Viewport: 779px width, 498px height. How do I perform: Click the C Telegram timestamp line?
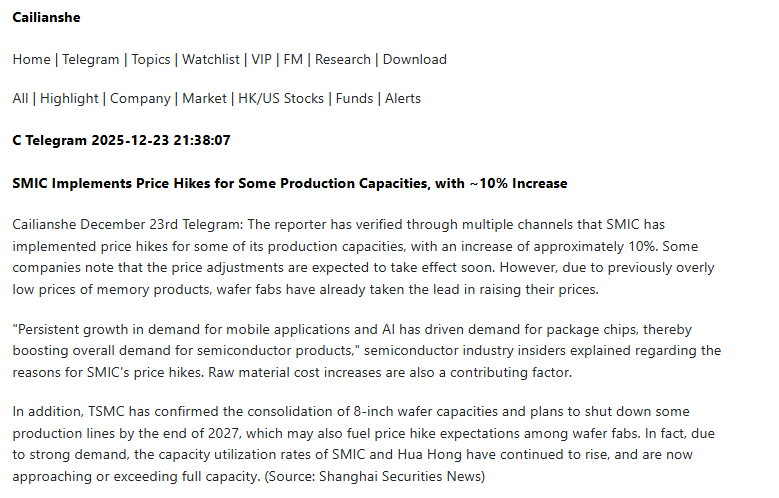point(121,140)
